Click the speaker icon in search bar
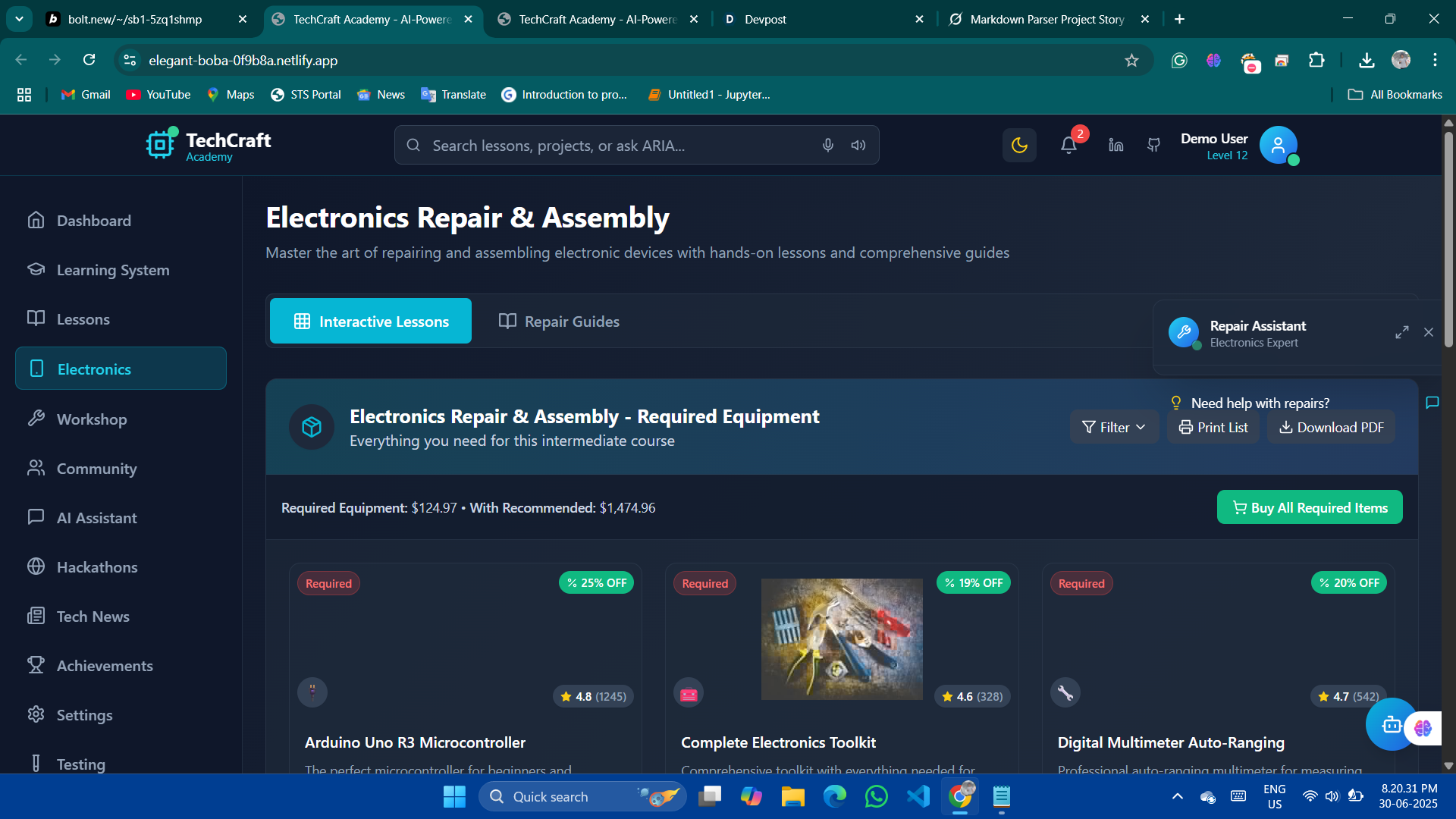 [x=858, y=145]
